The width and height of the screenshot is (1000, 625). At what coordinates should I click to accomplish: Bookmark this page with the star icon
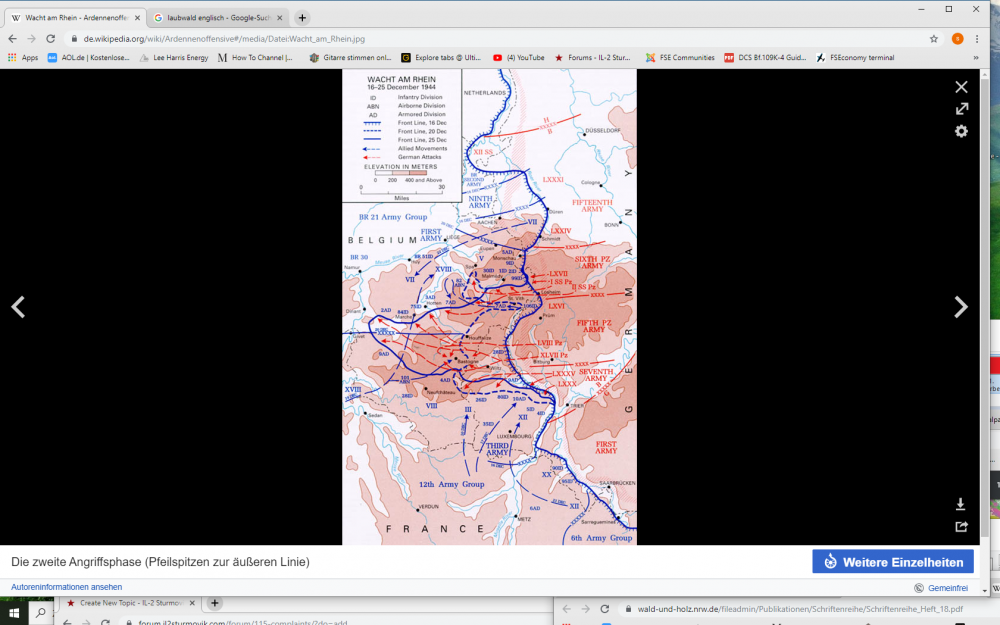(x=933, y=38)
